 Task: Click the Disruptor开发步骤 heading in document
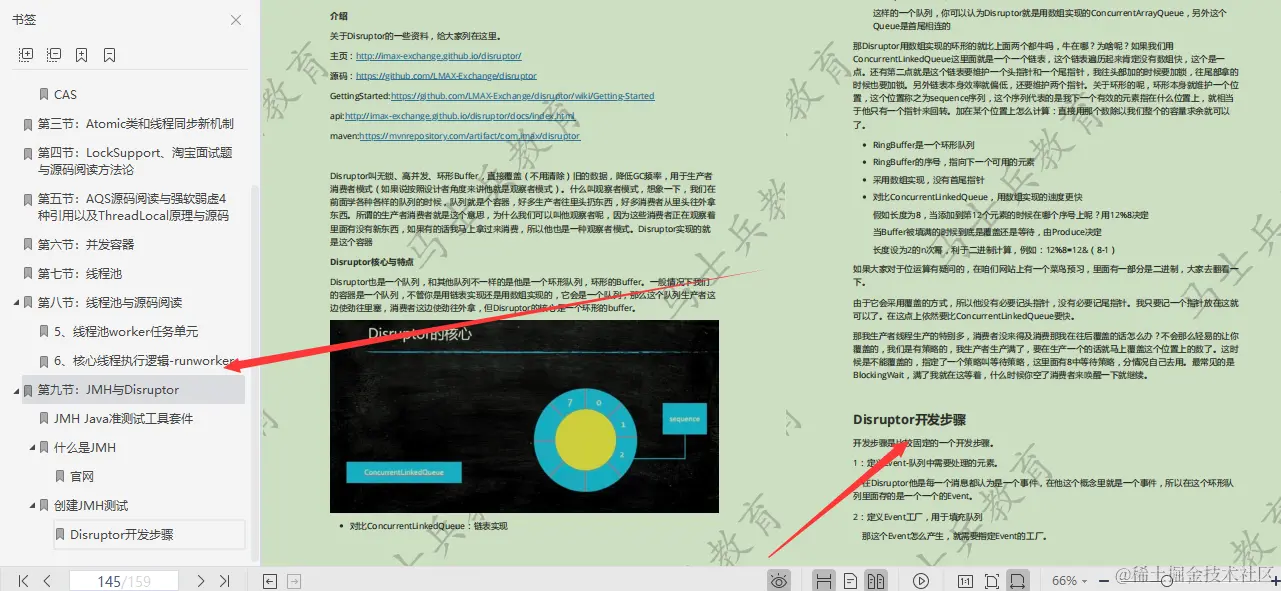[x=909, y=420]
